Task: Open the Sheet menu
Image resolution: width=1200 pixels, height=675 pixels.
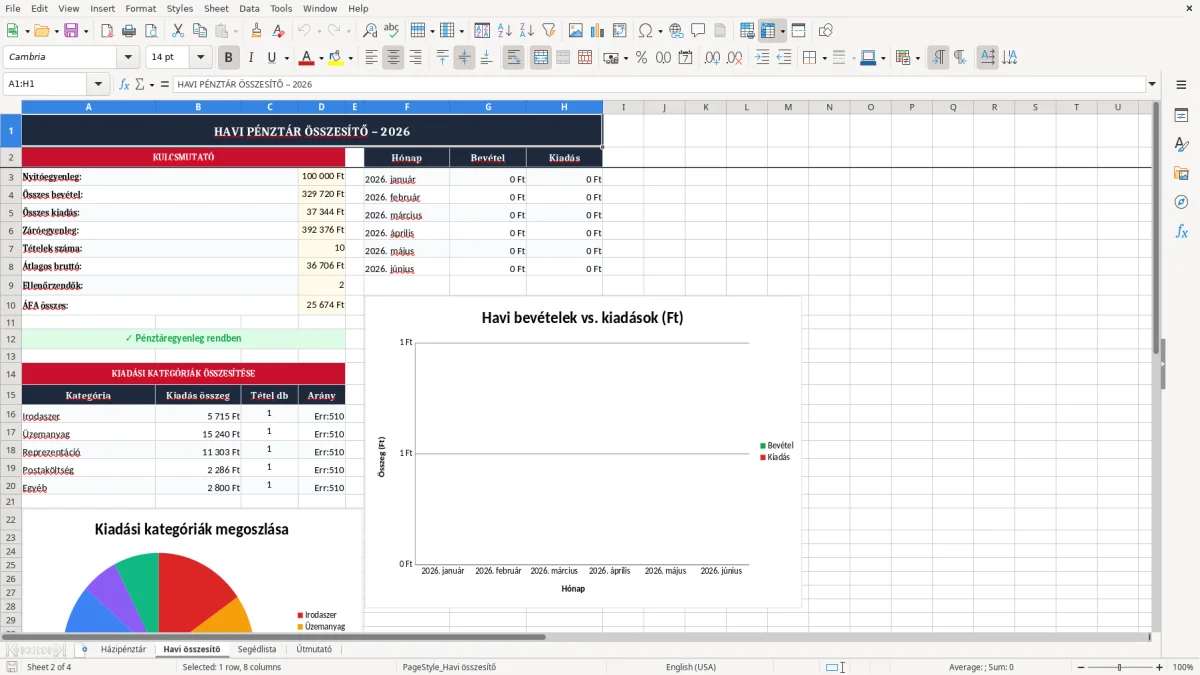Action: pyautogui.click(x=216, y=8)
